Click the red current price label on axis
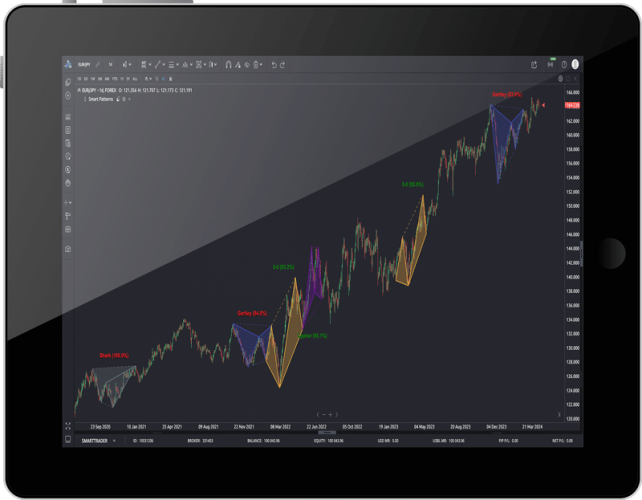This screenshot has height=500, width=642. pyautogui.click(x=572, y=105)
